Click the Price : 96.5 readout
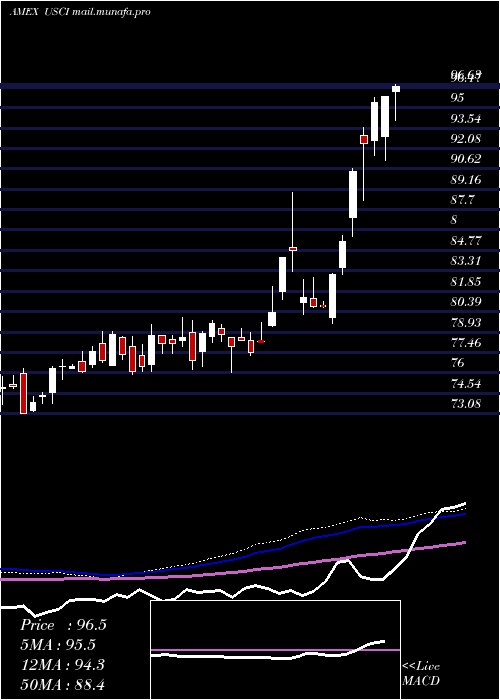The height and width of the screenshot is (700, 500). tap(63, 625)
